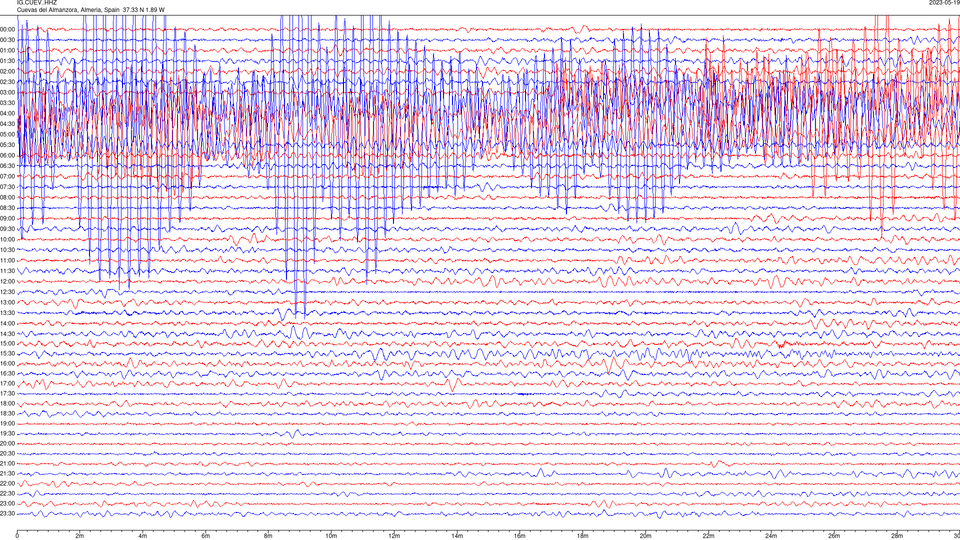Click the 23:30 time label
960x540 pixels.
tap(7, 514)
